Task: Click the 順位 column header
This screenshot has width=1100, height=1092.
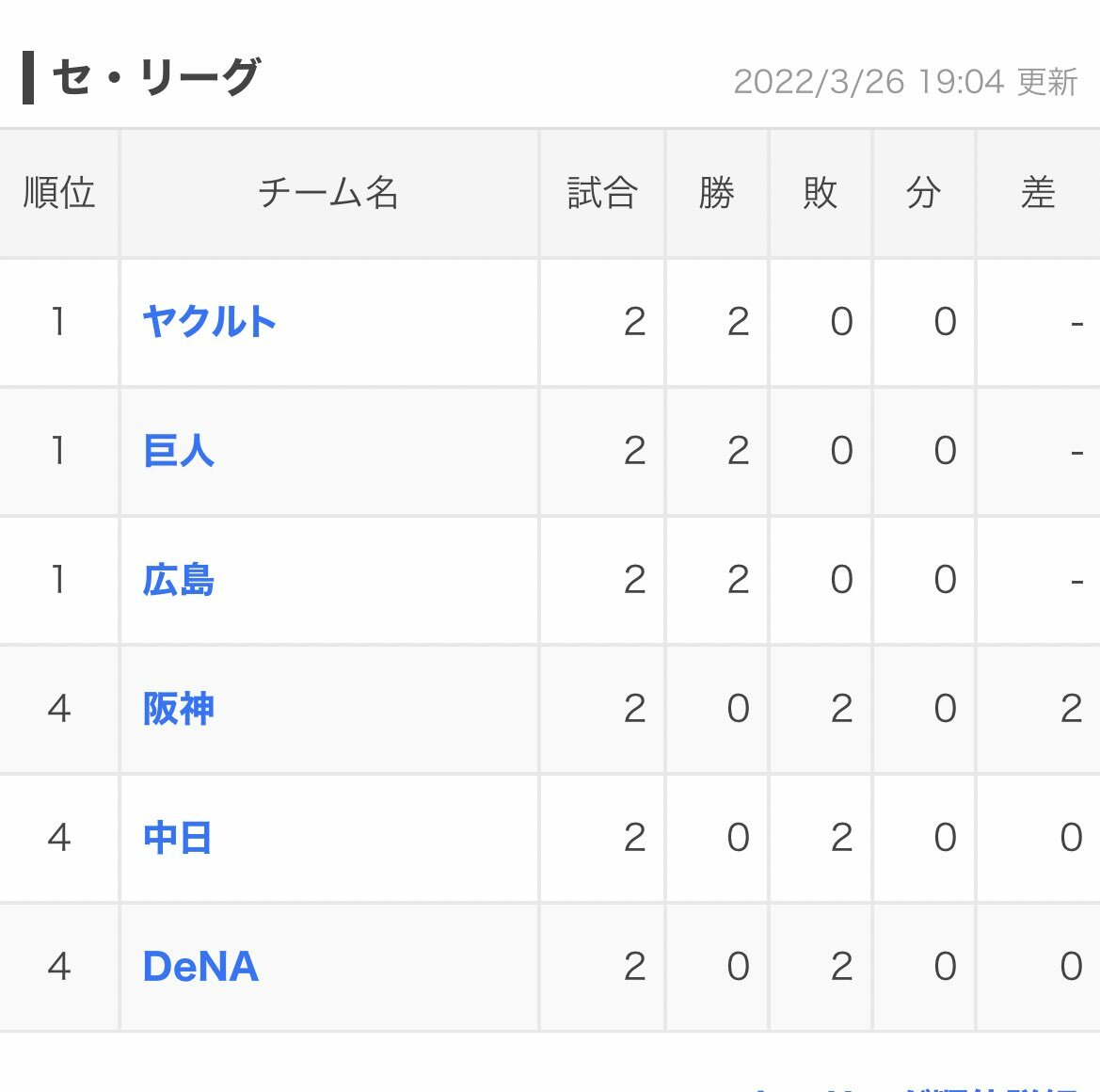Action: pos(59,193)
